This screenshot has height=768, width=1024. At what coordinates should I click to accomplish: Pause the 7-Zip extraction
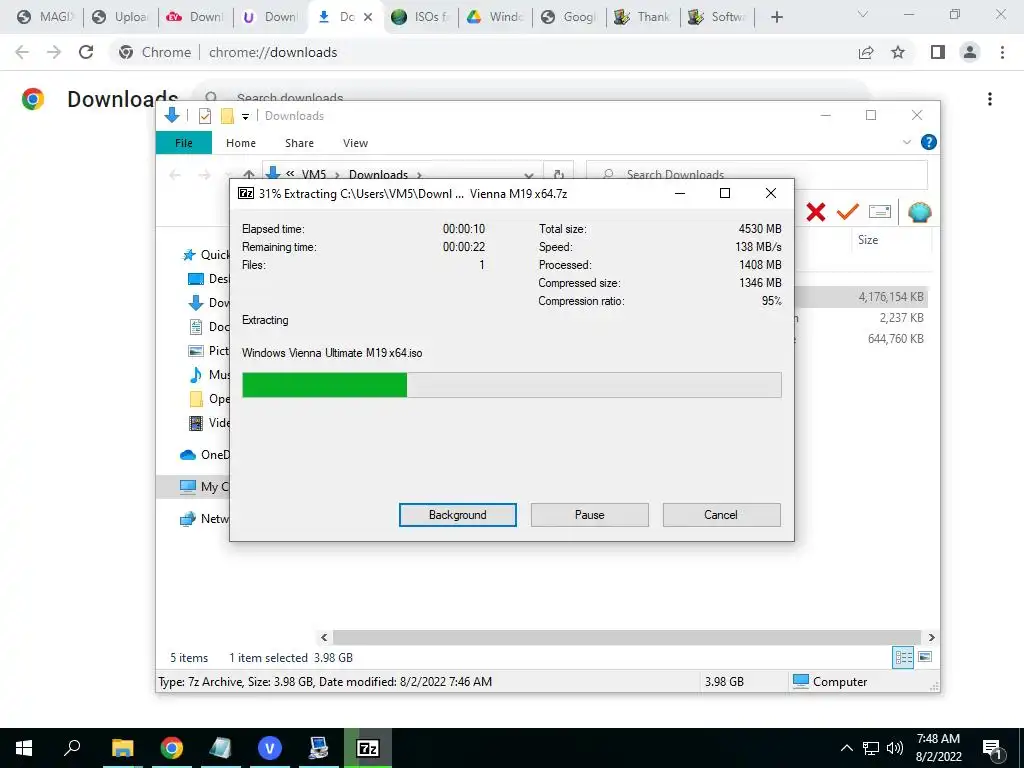pos(589,515)
